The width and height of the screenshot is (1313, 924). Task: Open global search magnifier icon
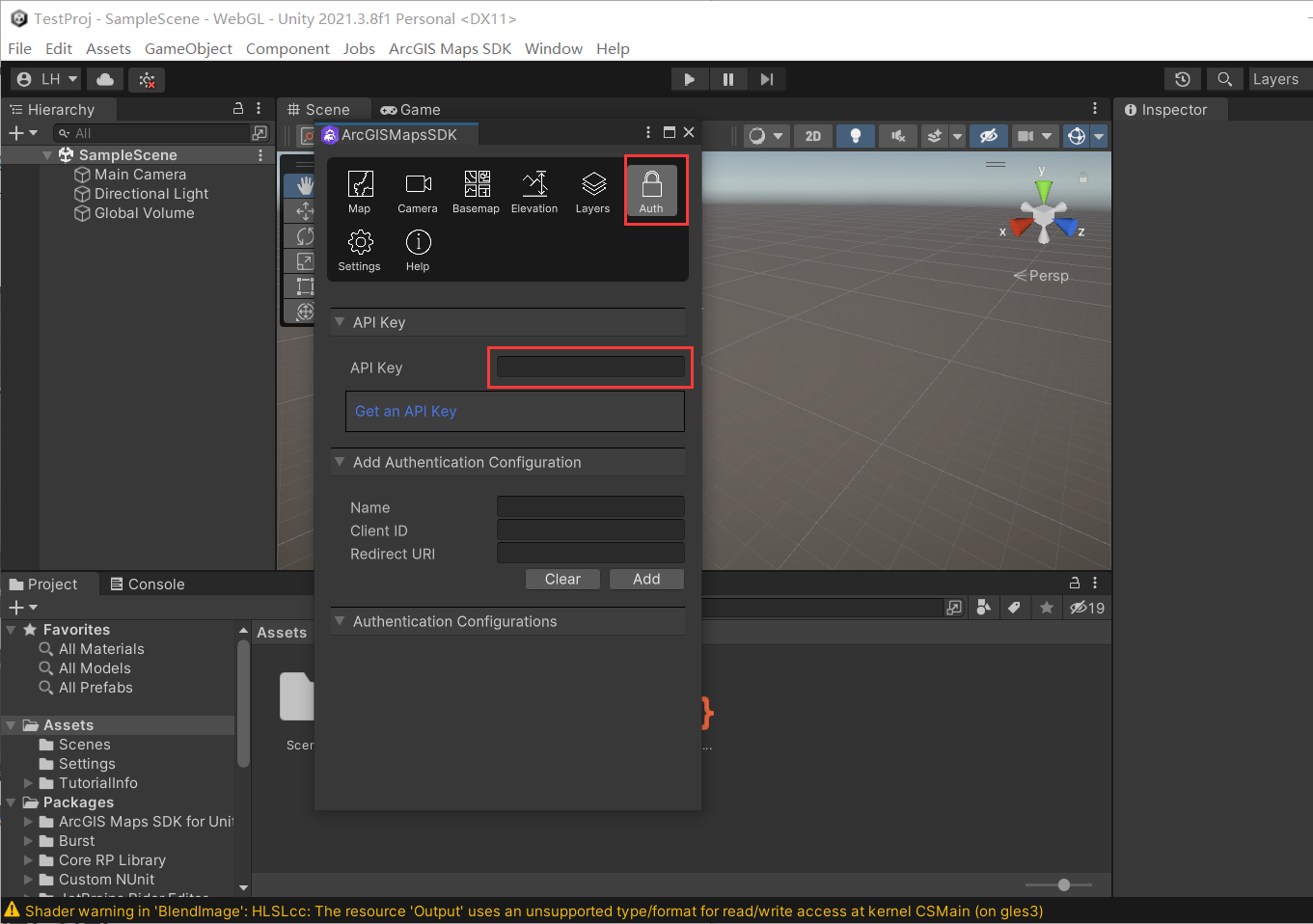(x=1224, y=79)
